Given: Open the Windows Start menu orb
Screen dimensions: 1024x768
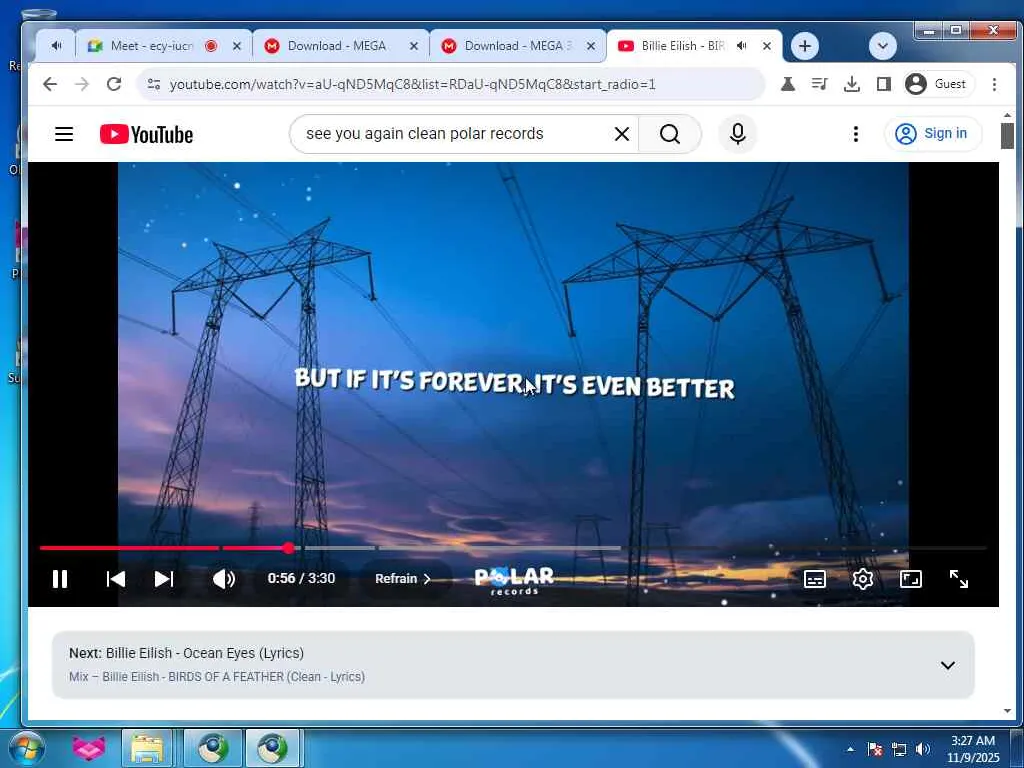Looking at the screenshot, I should [27, 748].
